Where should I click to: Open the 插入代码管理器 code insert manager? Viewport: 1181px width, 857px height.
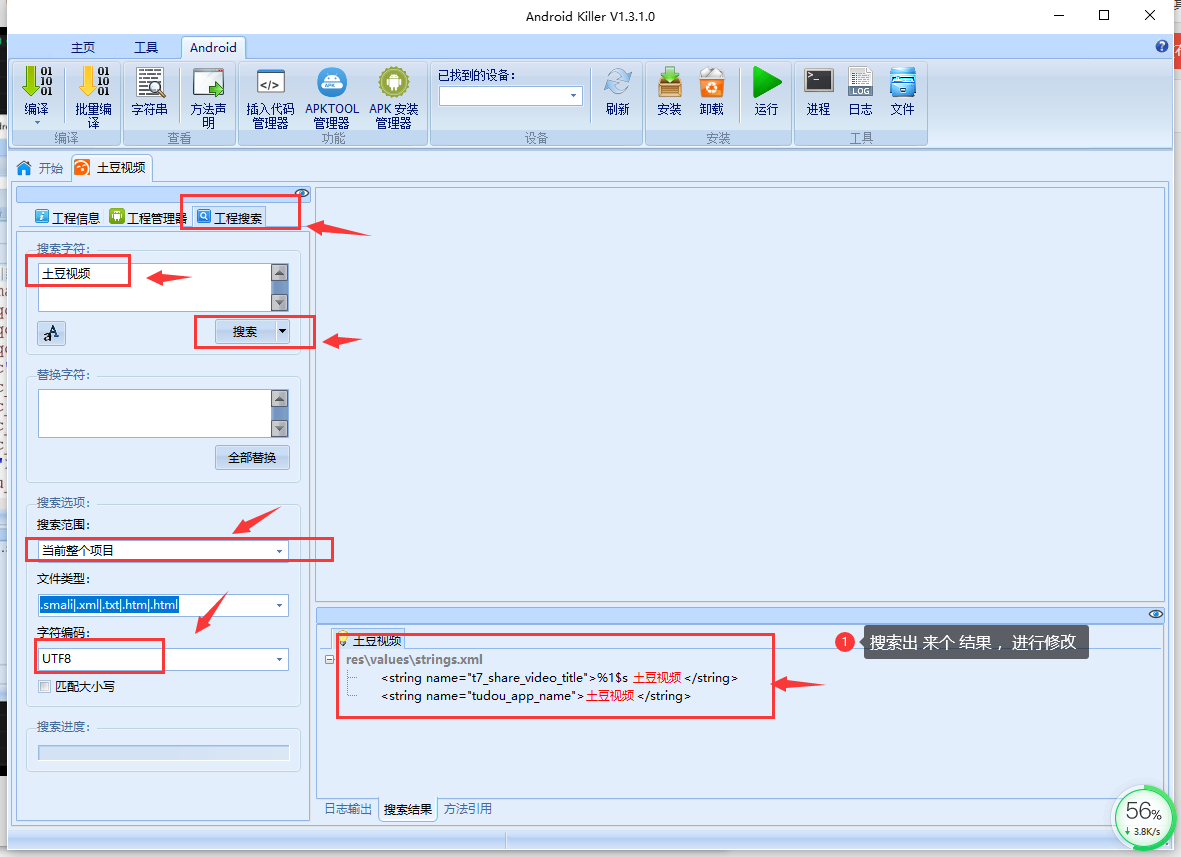pos(270,98)
